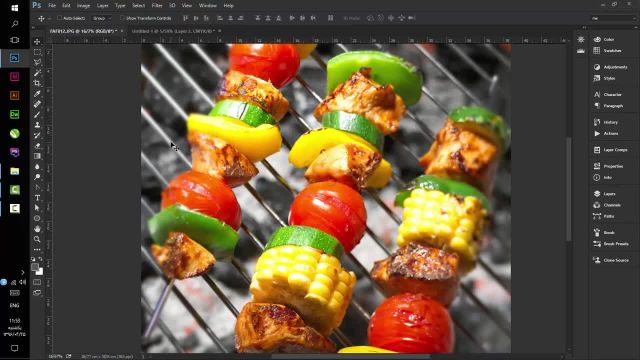Select the Gradient tool
Image resolution: width=640 pixels, height=360 pixels.
[37, 156]
